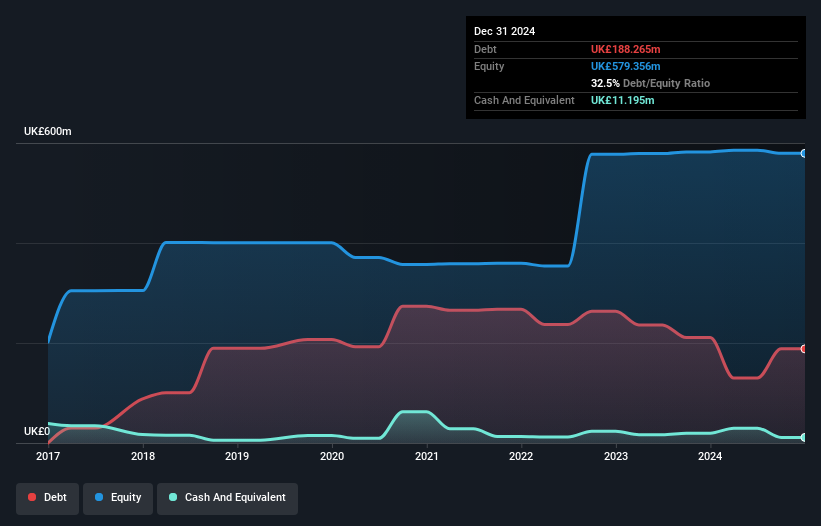821x526 pixels.
Task: Click the Cash And Equivalent tooltip label
Action: click(524, 100)
